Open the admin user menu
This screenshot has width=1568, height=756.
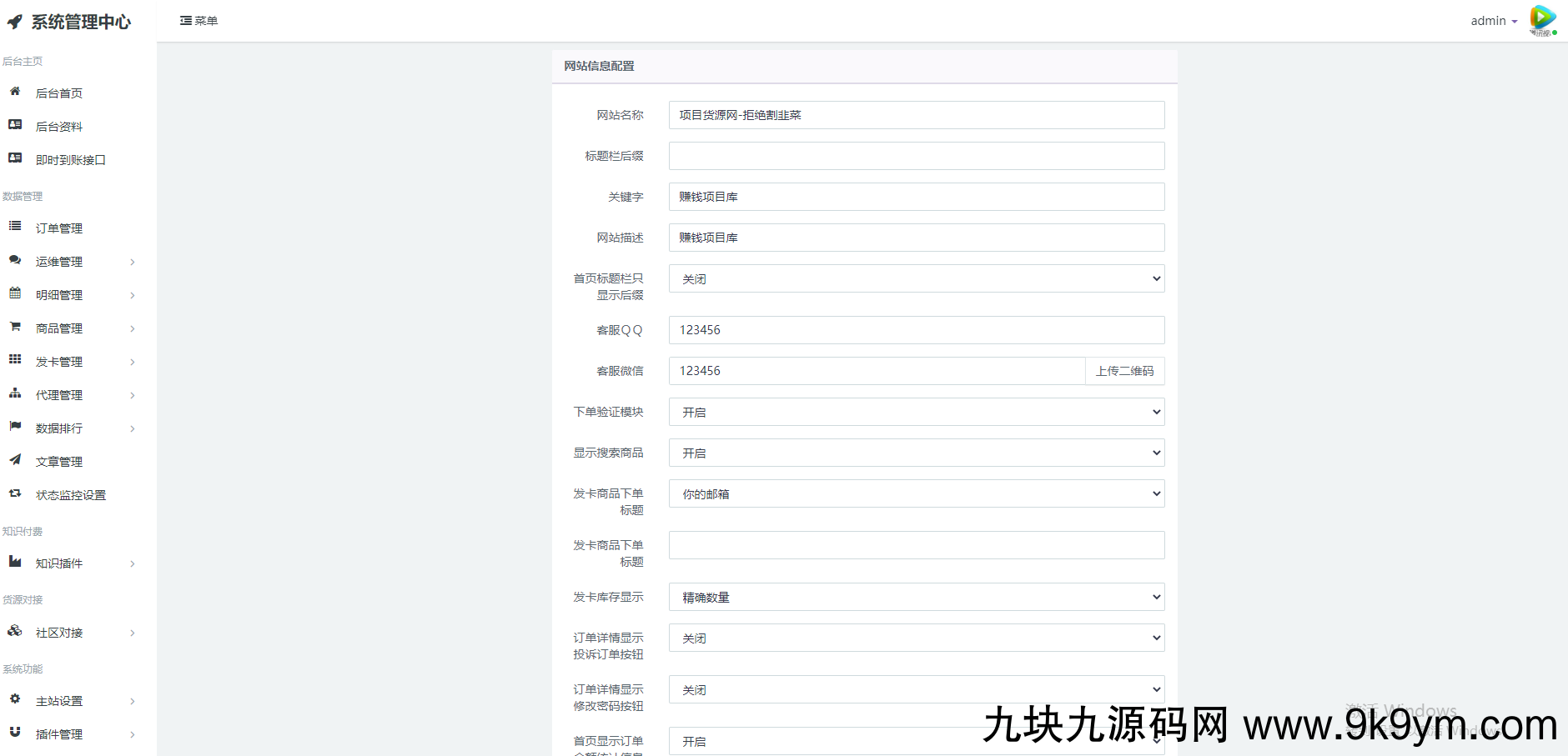[1493, 21]
